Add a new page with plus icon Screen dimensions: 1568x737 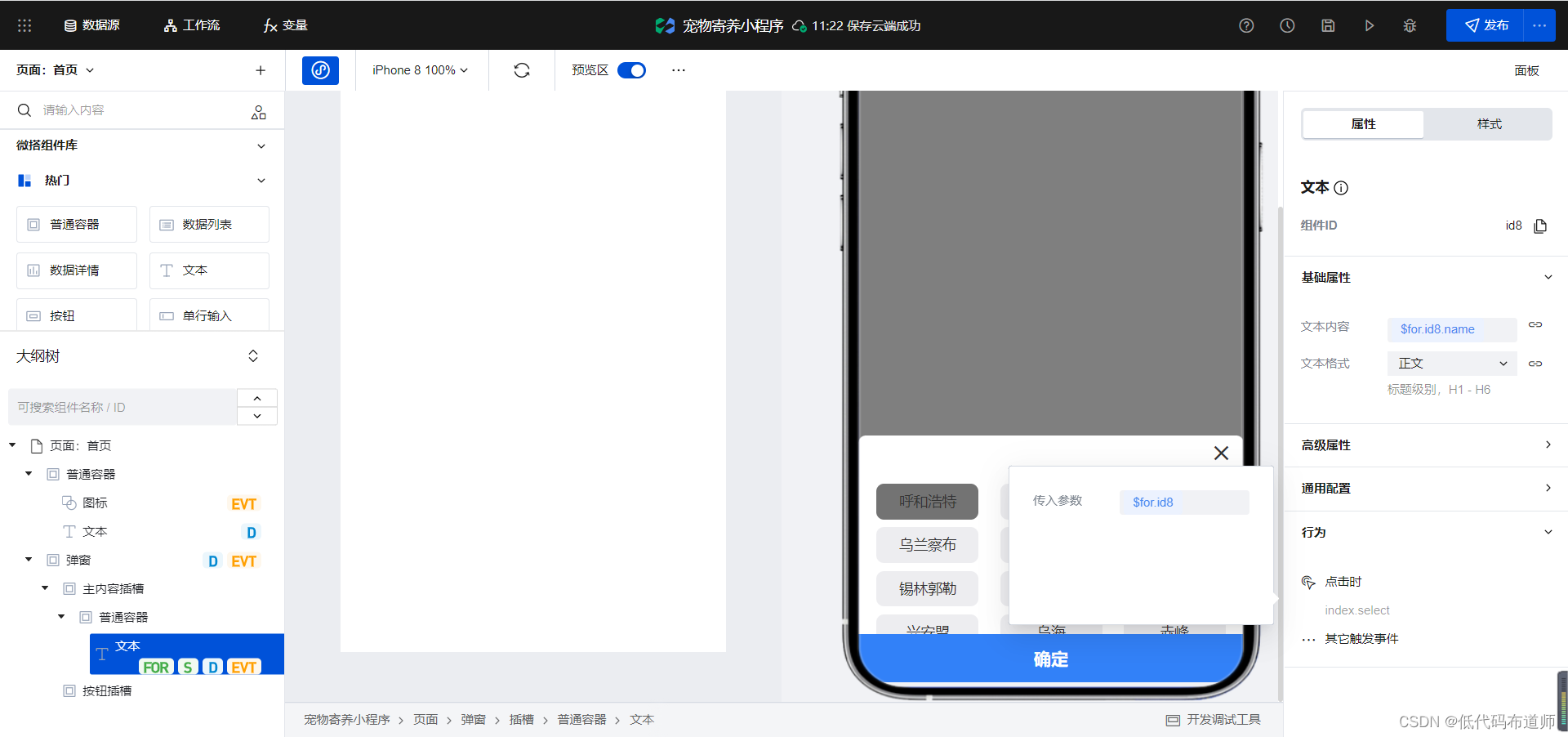point(261,70)
